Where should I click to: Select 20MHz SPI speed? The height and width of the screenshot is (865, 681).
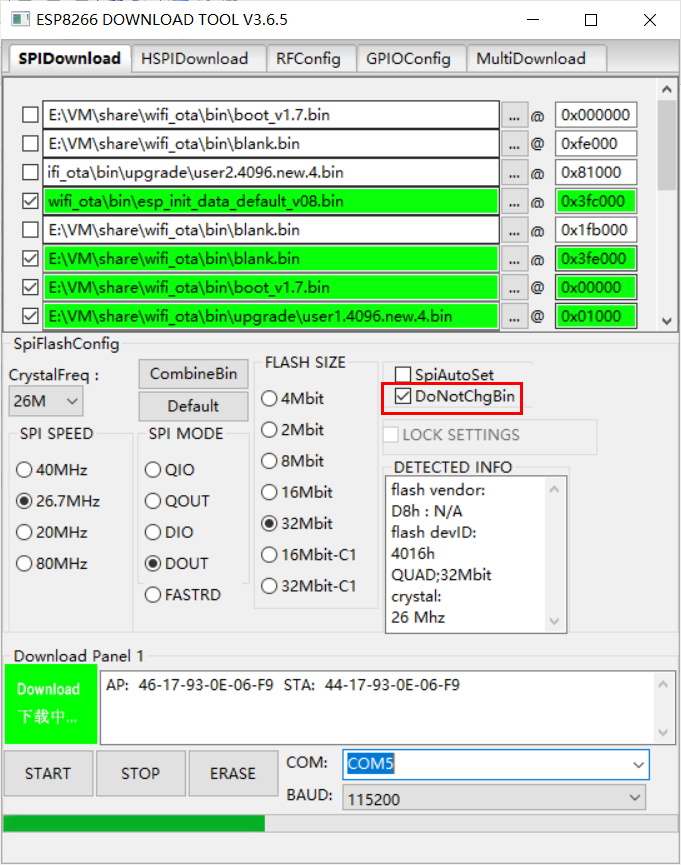pyautogui.click(x=24, y=532)
